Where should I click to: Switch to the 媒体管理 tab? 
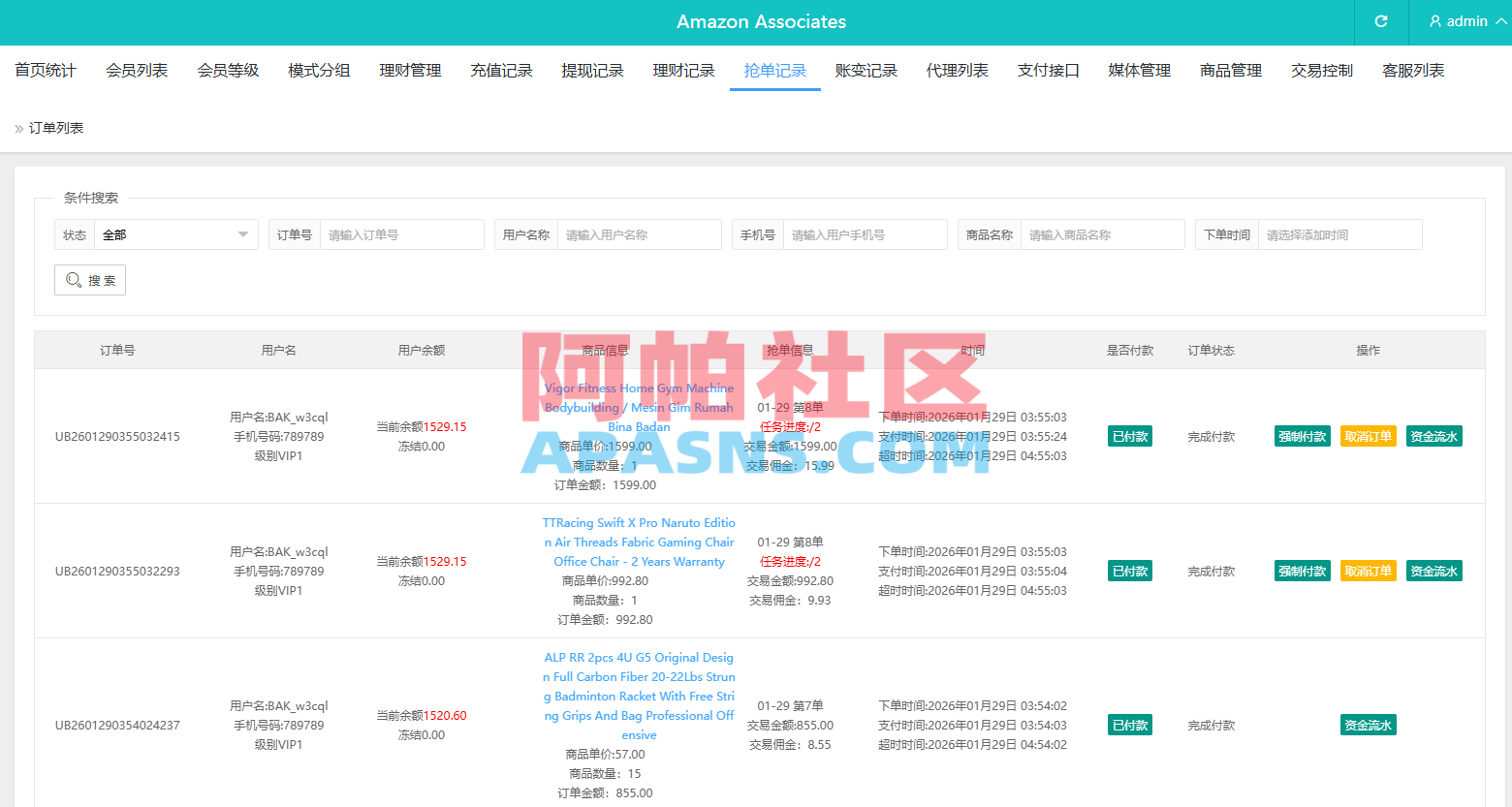(x=1139, y=71)
